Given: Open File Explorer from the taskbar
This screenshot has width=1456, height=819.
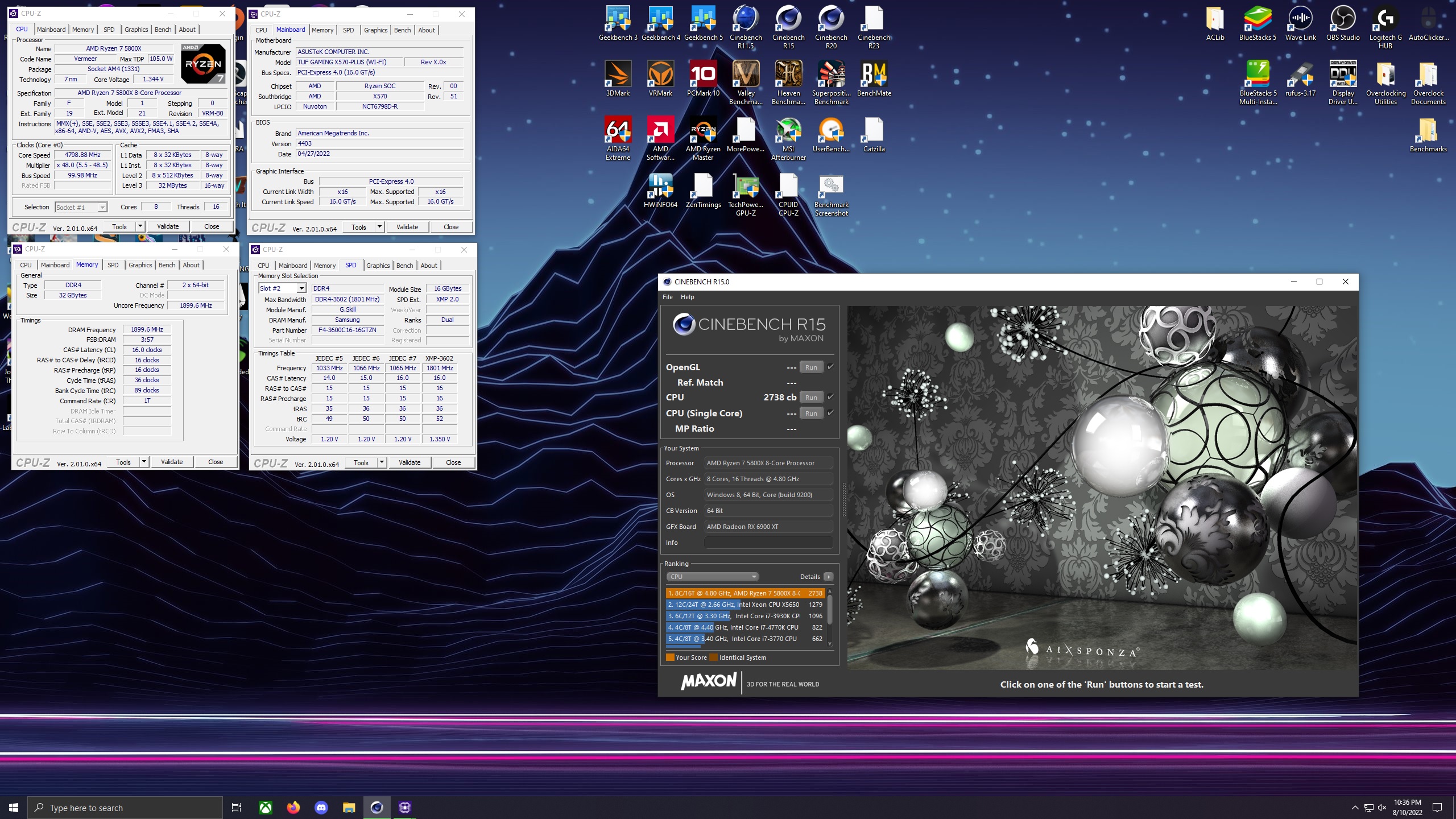Looking at the screenshot, I should pos(349,808).
